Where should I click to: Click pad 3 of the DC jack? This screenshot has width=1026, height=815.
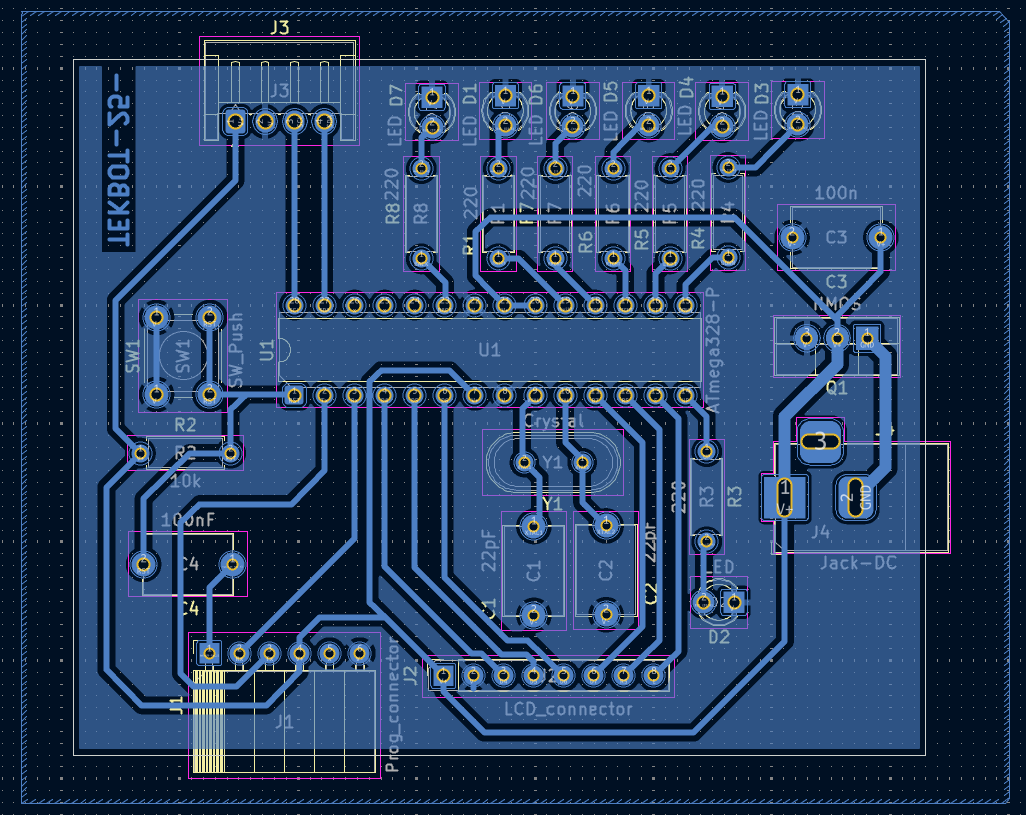820,440
